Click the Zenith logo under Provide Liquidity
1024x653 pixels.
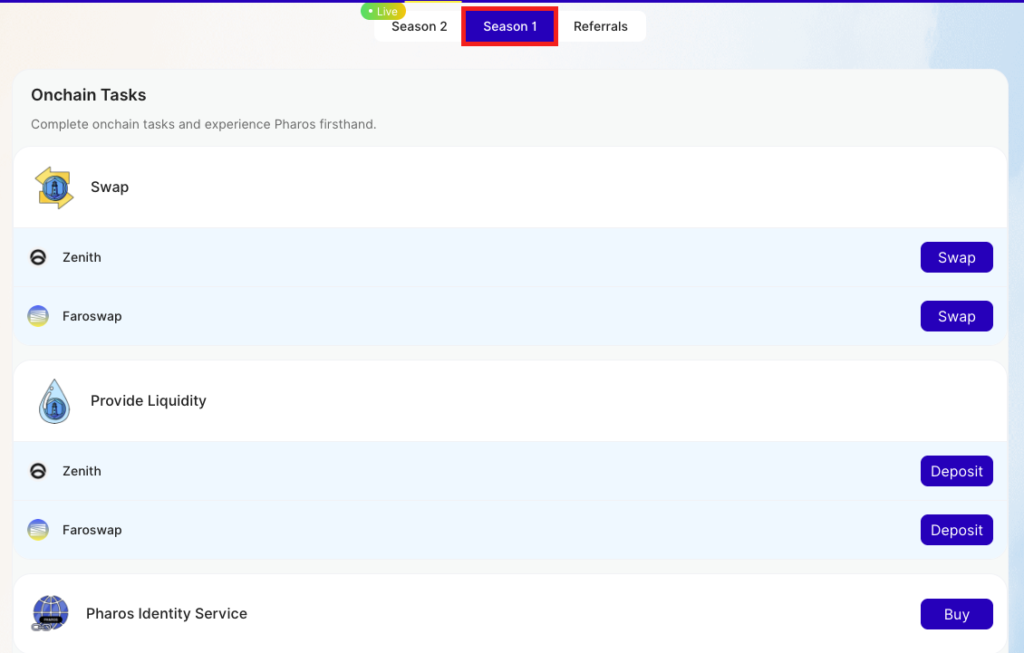pyautogui.click(x=38, y=471)
